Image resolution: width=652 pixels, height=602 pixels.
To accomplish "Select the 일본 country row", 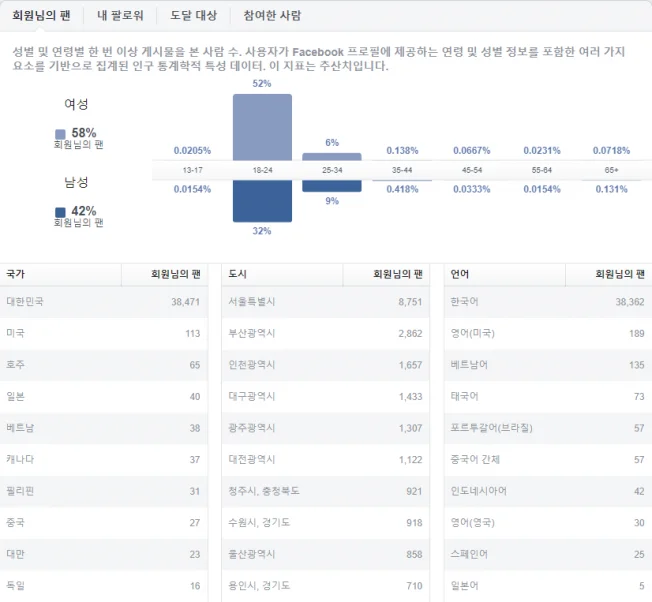I will click(x=104, y=397).
